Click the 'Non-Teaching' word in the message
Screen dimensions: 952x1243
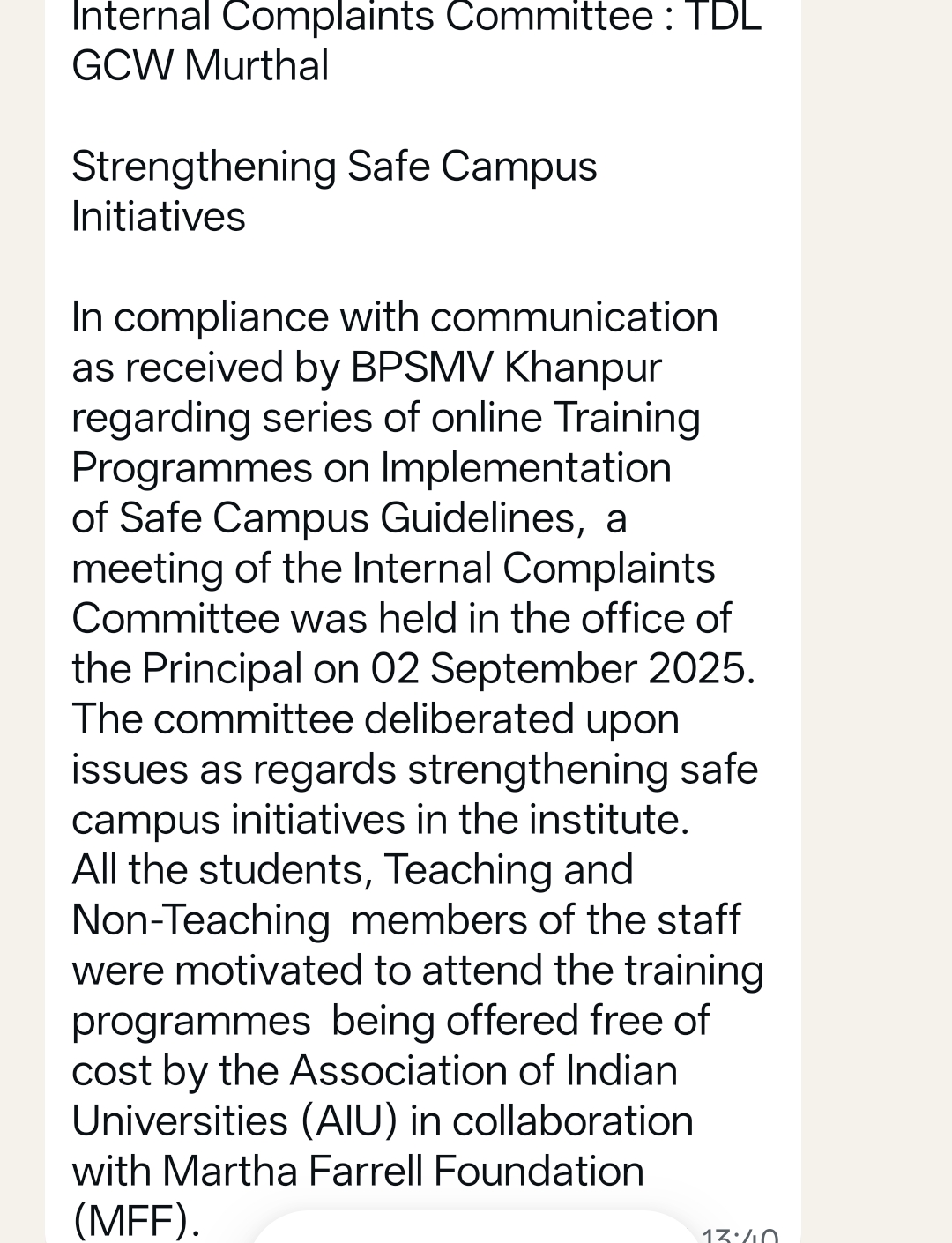[x=201, y=920]
